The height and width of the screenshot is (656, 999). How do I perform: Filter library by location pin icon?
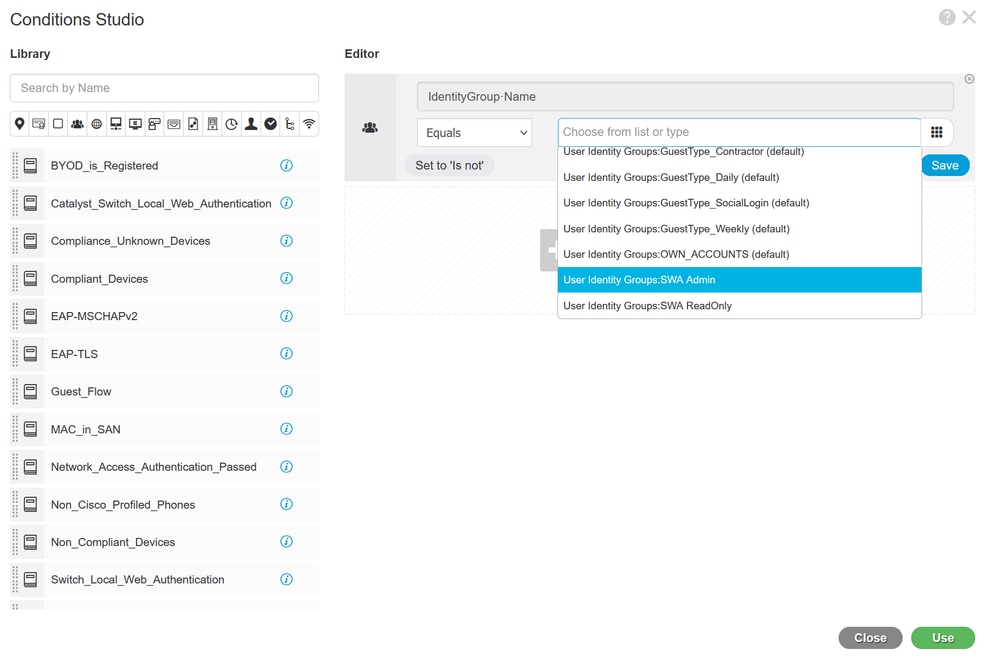pyautogui.click(x=20, y=124)
